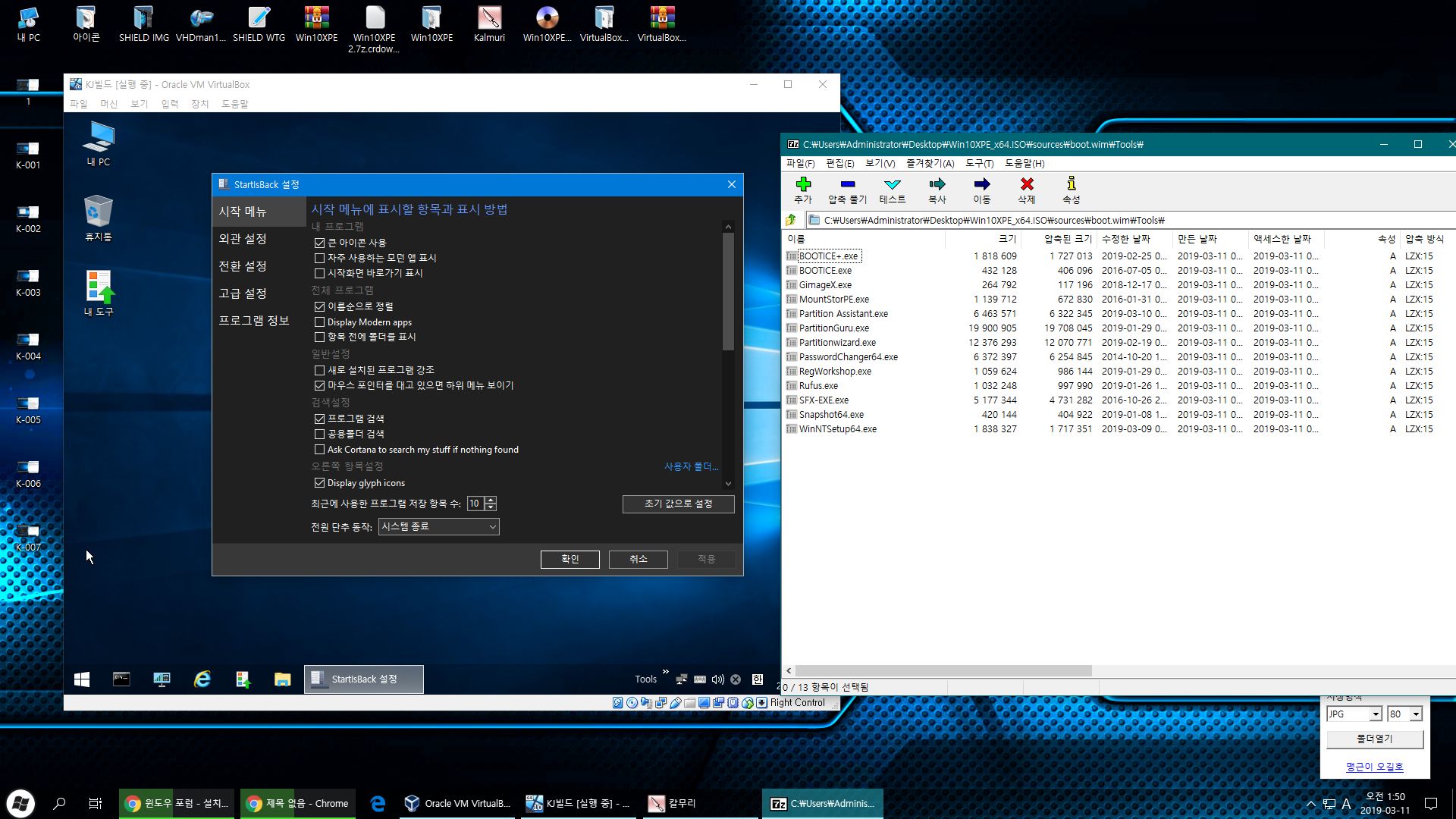Select SHIELD IMG desktop icon
The width and height of the screenshot is (1456, 819).
click(143, 24)
